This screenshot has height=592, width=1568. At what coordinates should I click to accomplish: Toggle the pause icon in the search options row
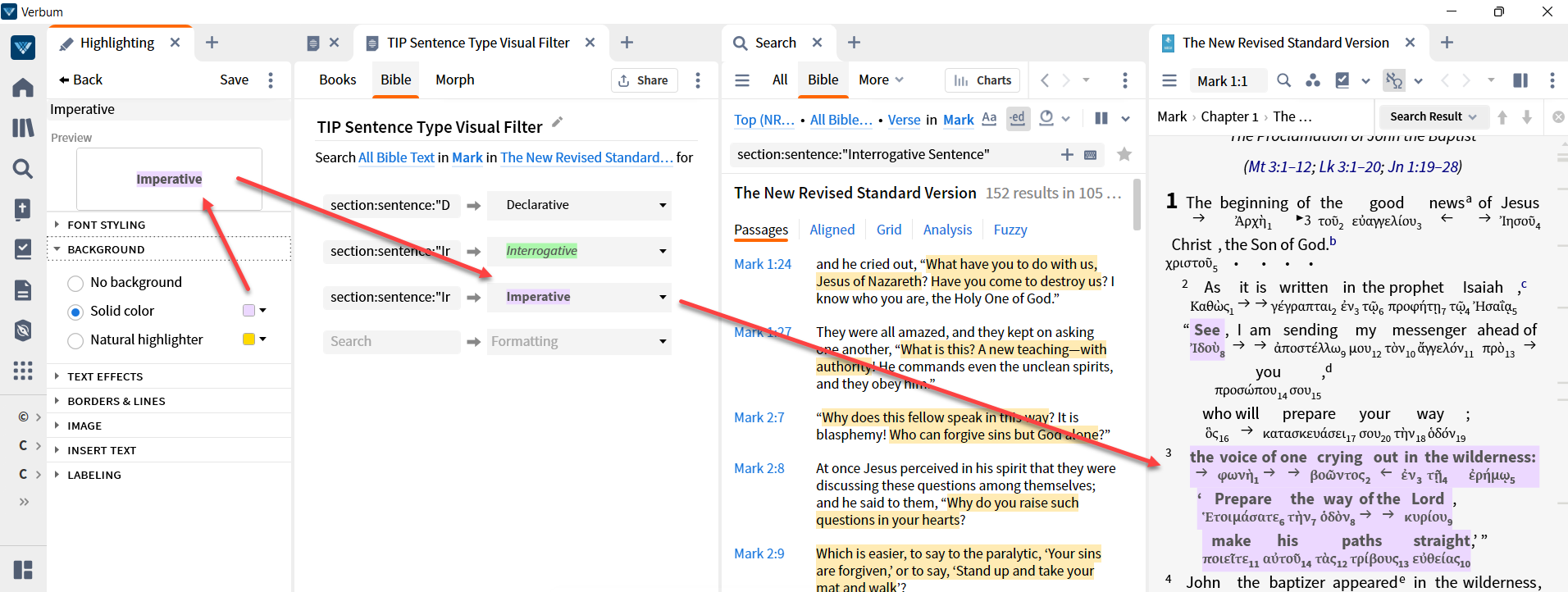pyautogui.click(x=1101, y=118)
